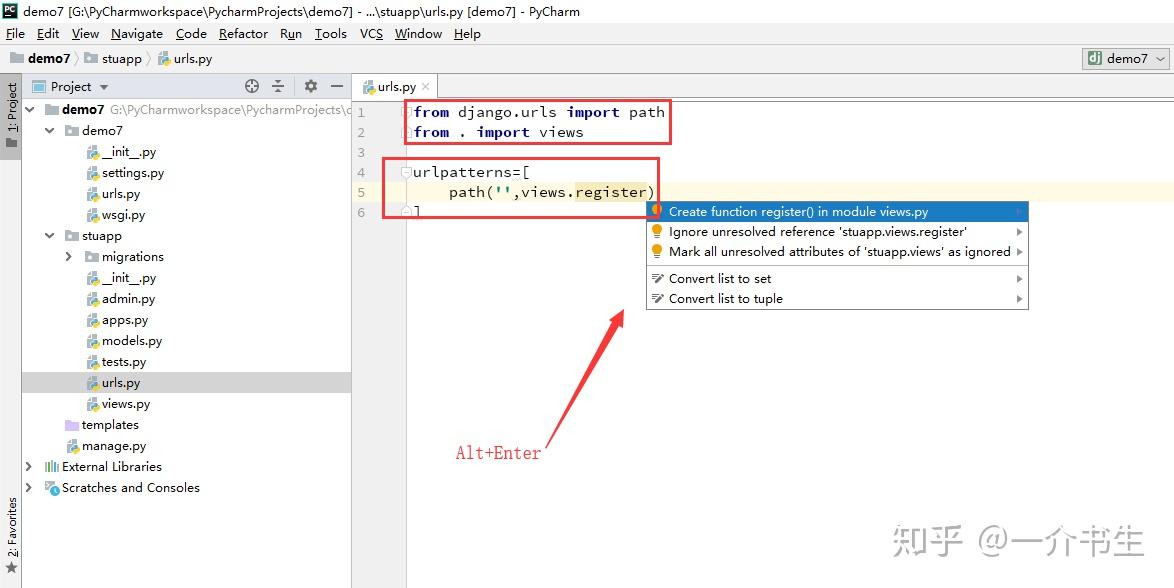Viewport: 1174px width, 588px height.
Task: Close the urls.py editor tab
Action: tap(426, 86)
